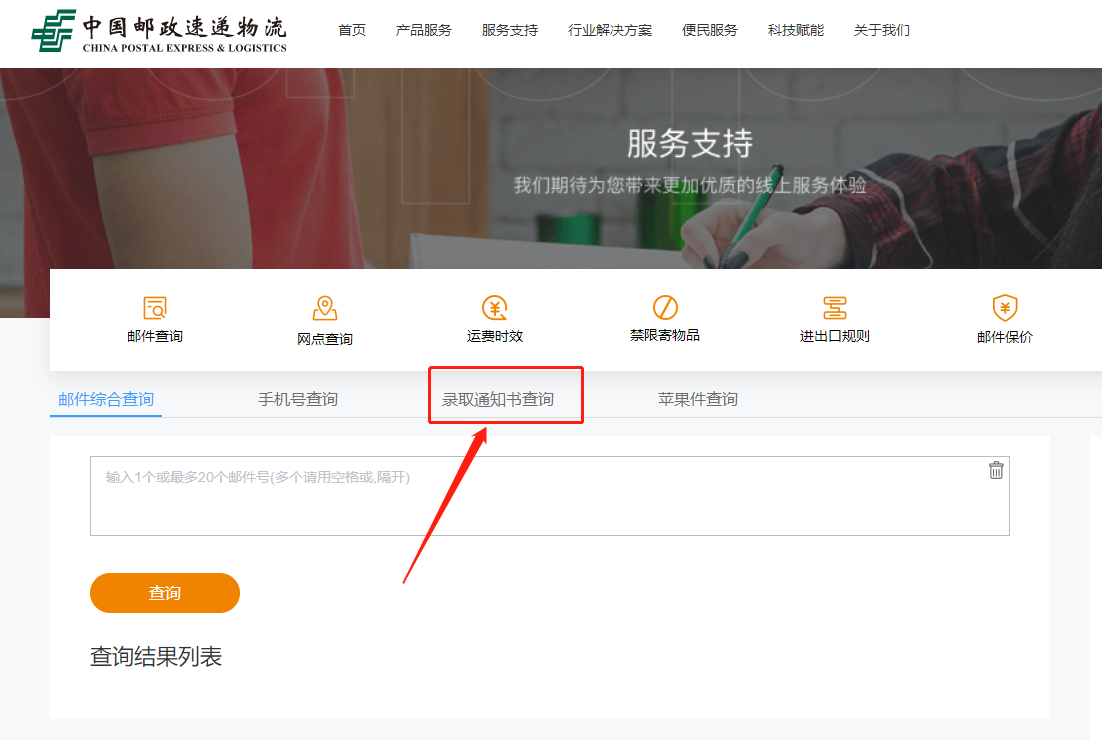Image resolution: width=1102 pixels, height=740 pixels.
Task: Click the 服务支持 banner title
Action: click(690, 143)
